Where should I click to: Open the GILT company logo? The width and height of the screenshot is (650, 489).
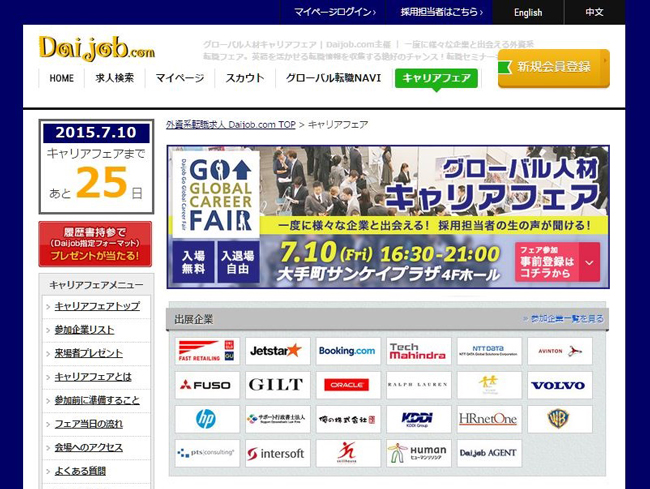(278, 385)
